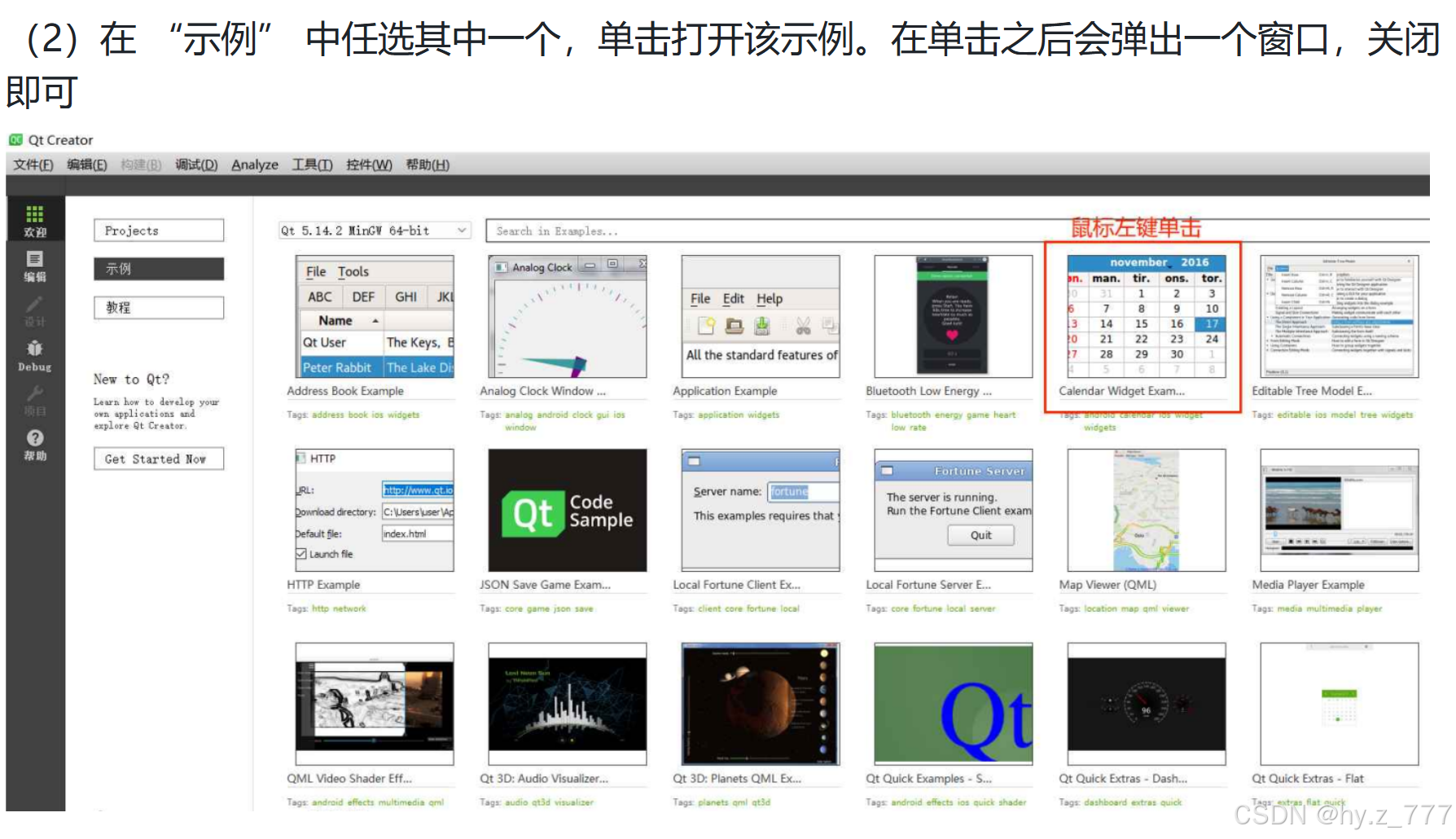1456x839 pixels.
Task: Click the "client" tag under Local Fortune Client
Action: click(x=709, y=608)
